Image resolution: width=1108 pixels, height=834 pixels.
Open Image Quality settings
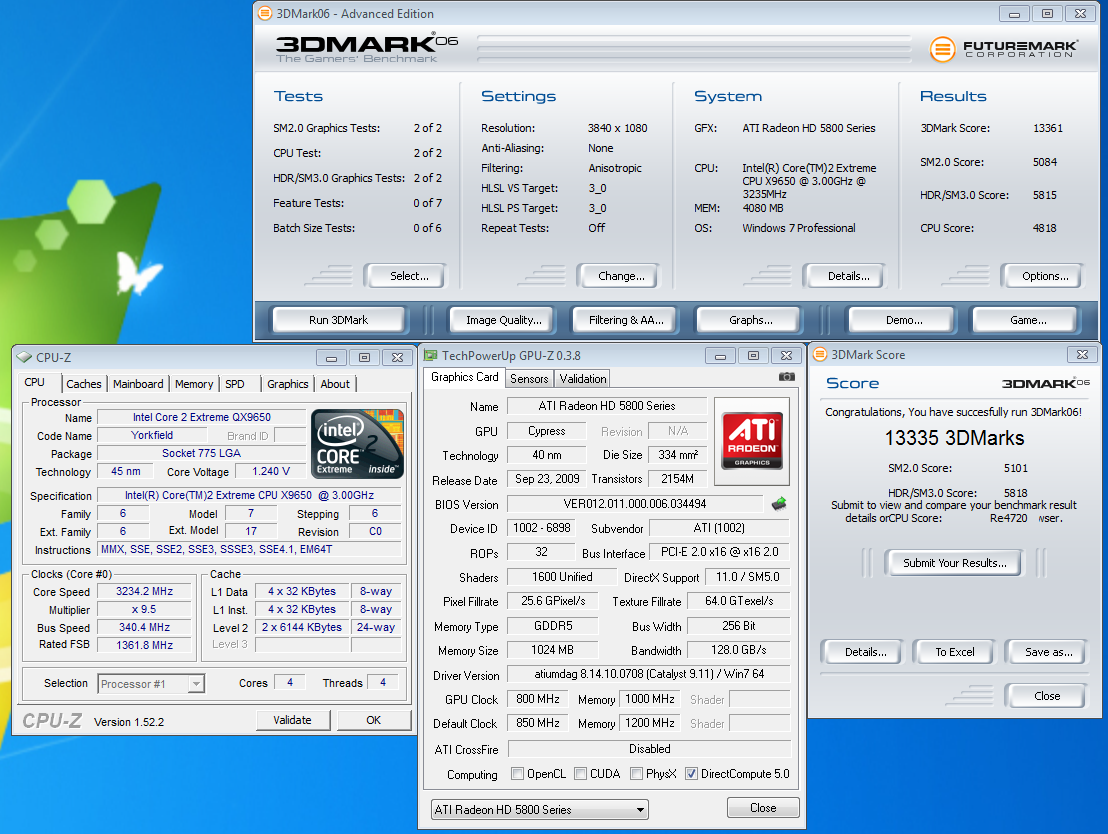(504, 320)
